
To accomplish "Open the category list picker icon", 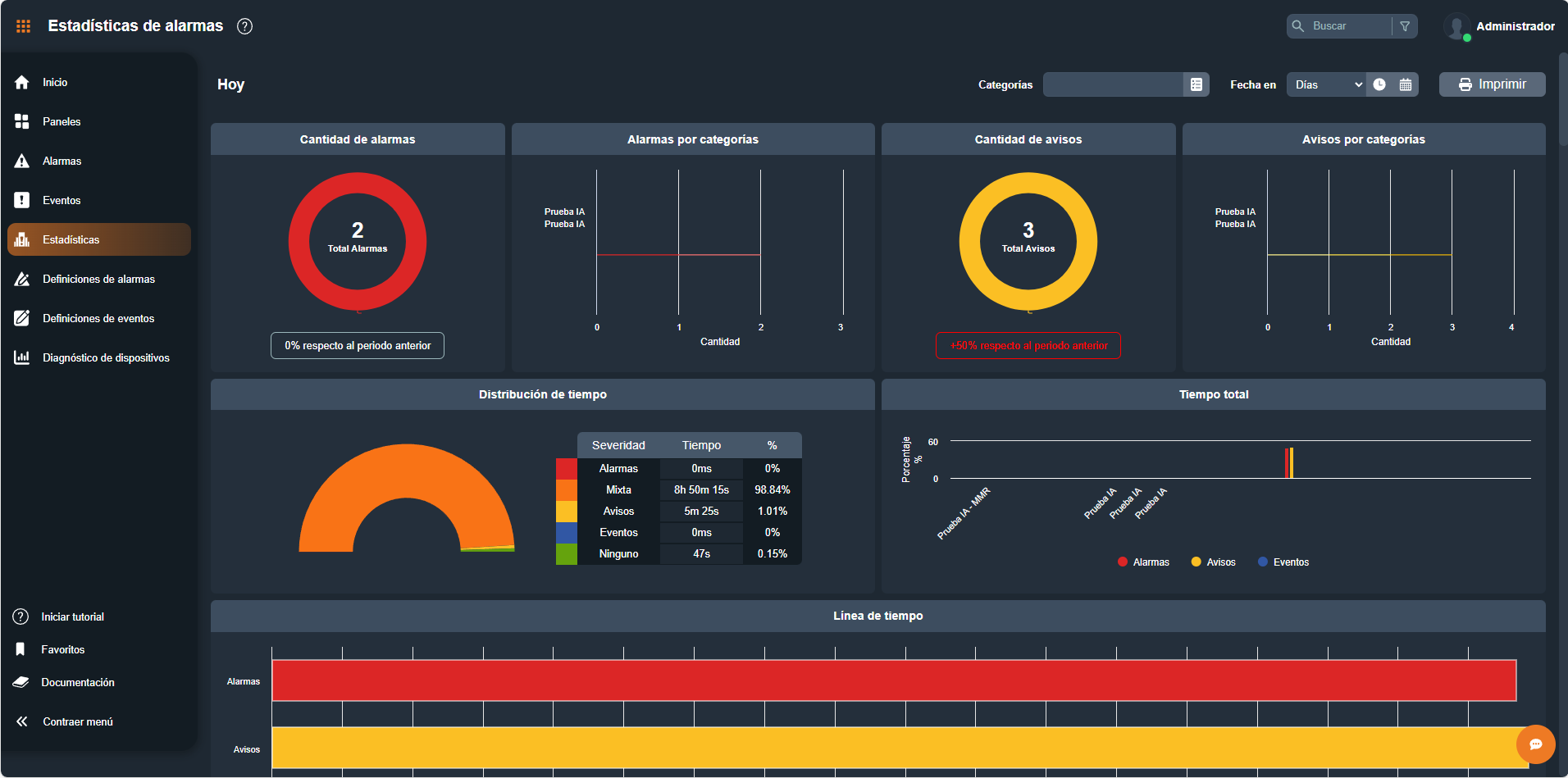I will [x=1196, y=84].
